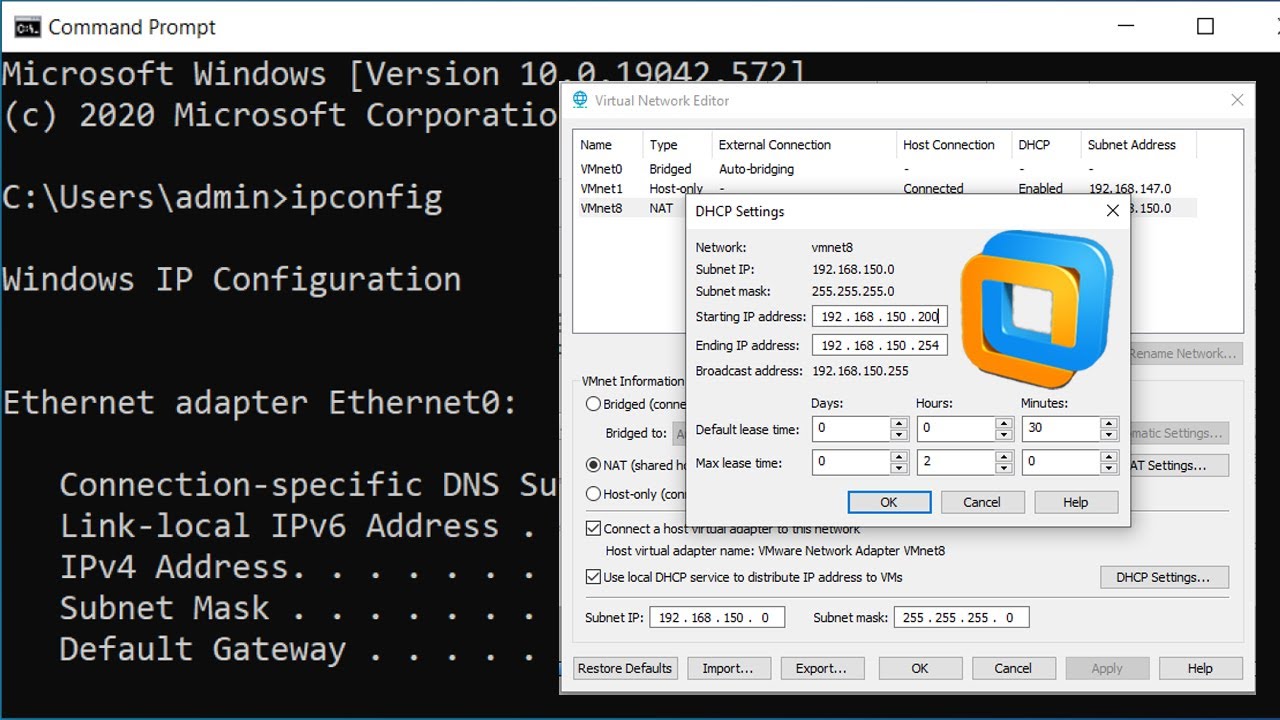Click the Subnet IP input field
This screenshot has height=720, width=1280.
717,618
